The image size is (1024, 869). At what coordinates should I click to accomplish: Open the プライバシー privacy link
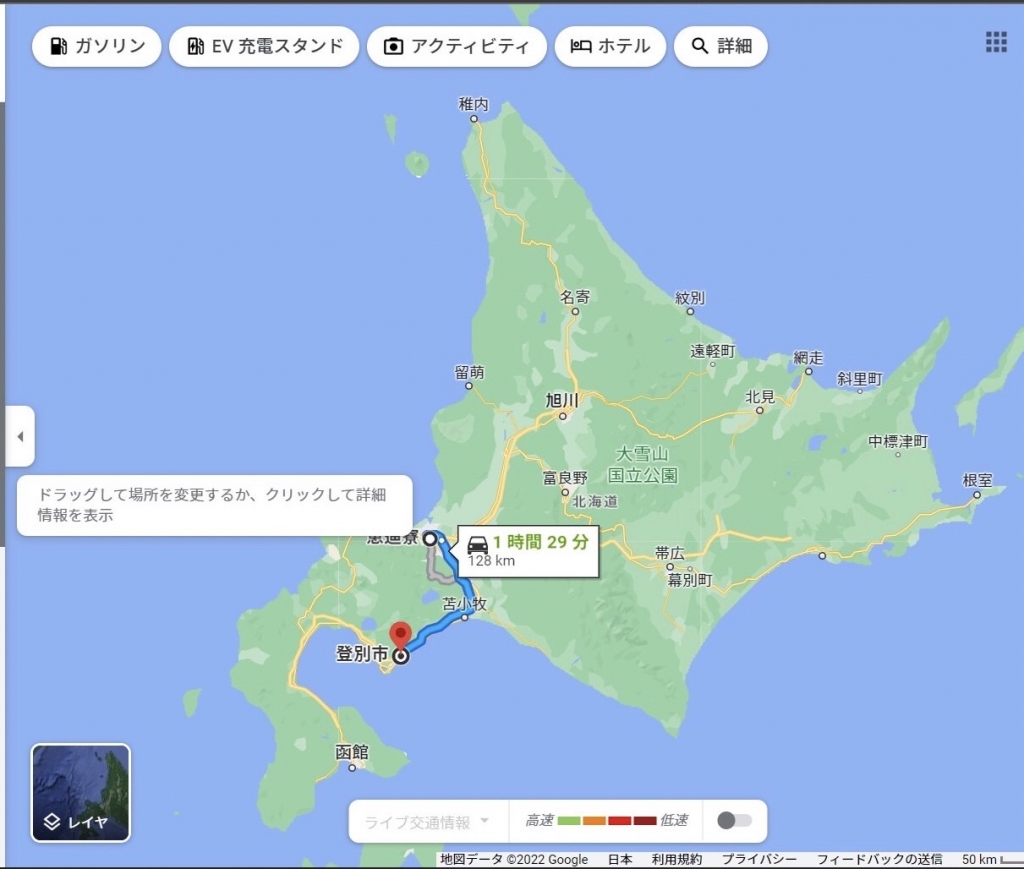[x=759, y=860]
